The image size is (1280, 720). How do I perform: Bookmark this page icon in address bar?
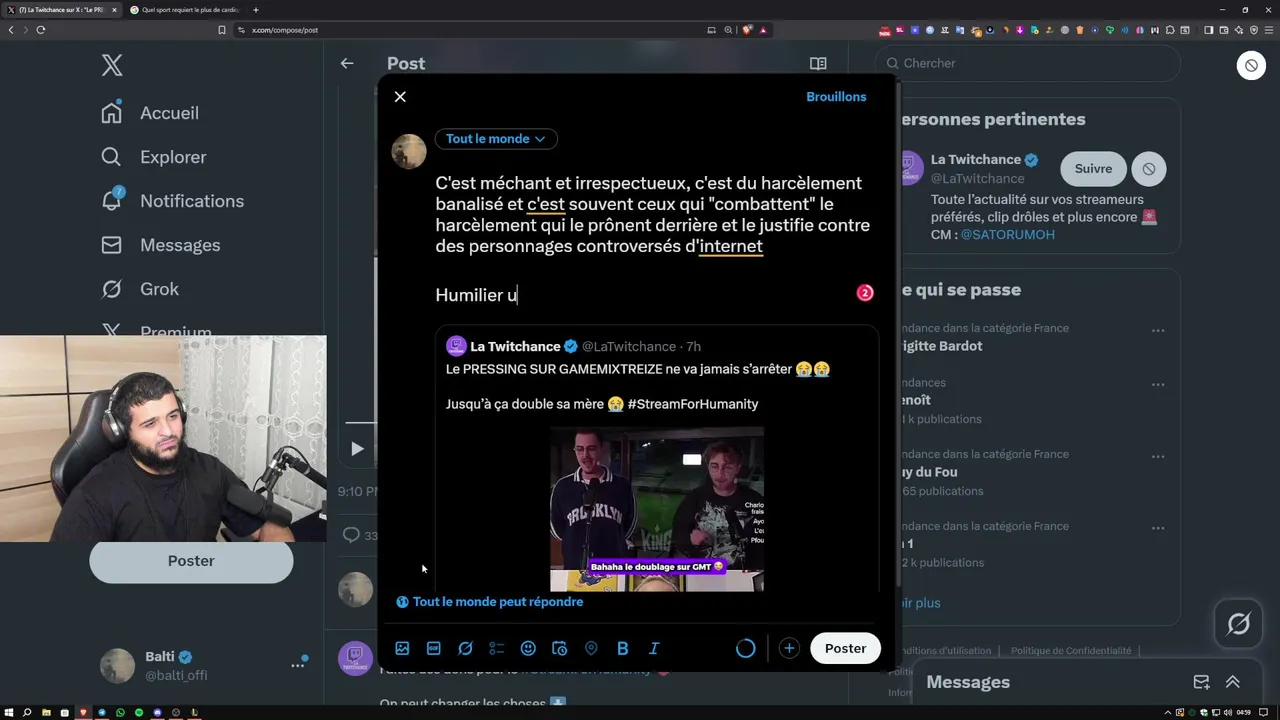click(222, 30)
